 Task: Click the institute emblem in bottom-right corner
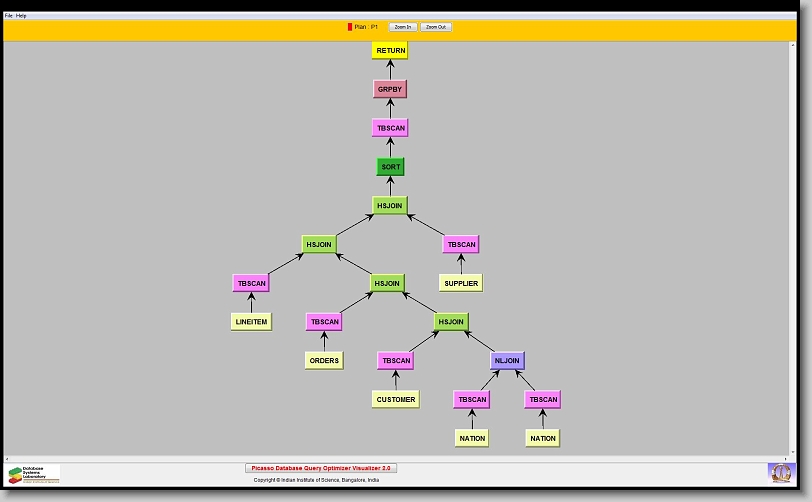coord(779,472)
